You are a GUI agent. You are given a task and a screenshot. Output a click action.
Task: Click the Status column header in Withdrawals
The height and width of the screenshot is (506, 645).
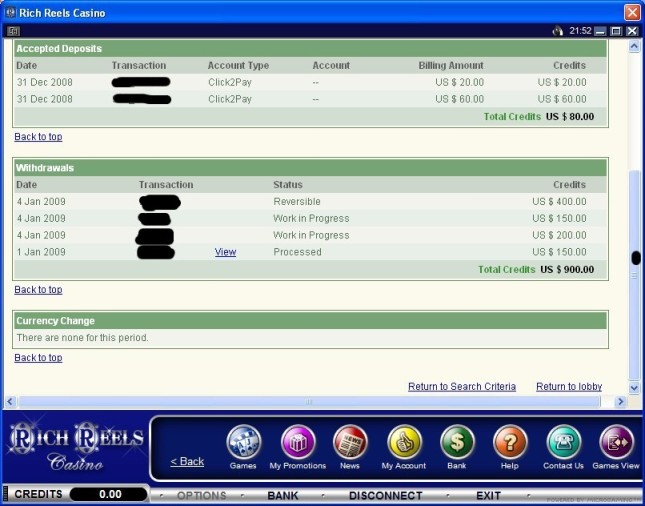288,185
